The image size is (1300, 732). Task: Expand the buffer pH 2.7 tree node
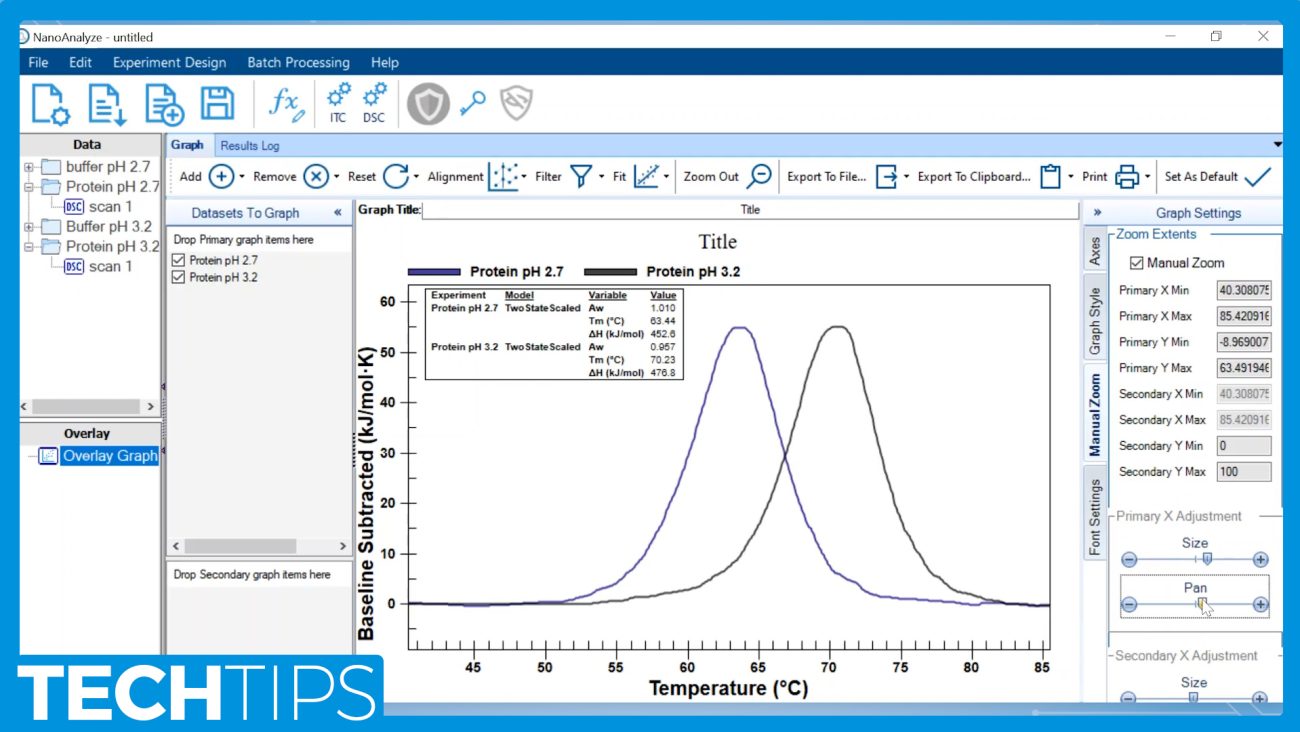click(29, 167)
